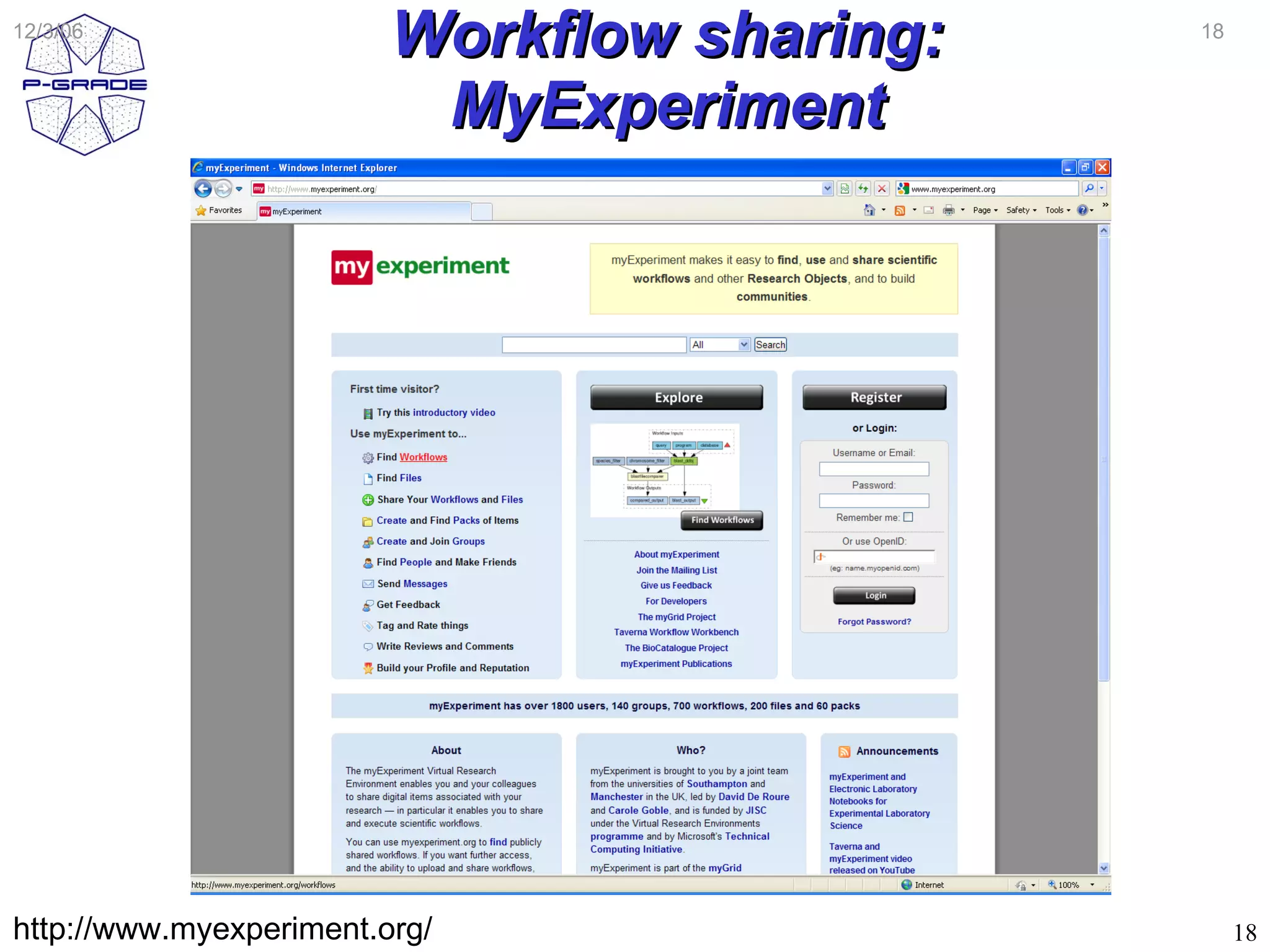Click the Internet zone globe icon

click(907, 885)
